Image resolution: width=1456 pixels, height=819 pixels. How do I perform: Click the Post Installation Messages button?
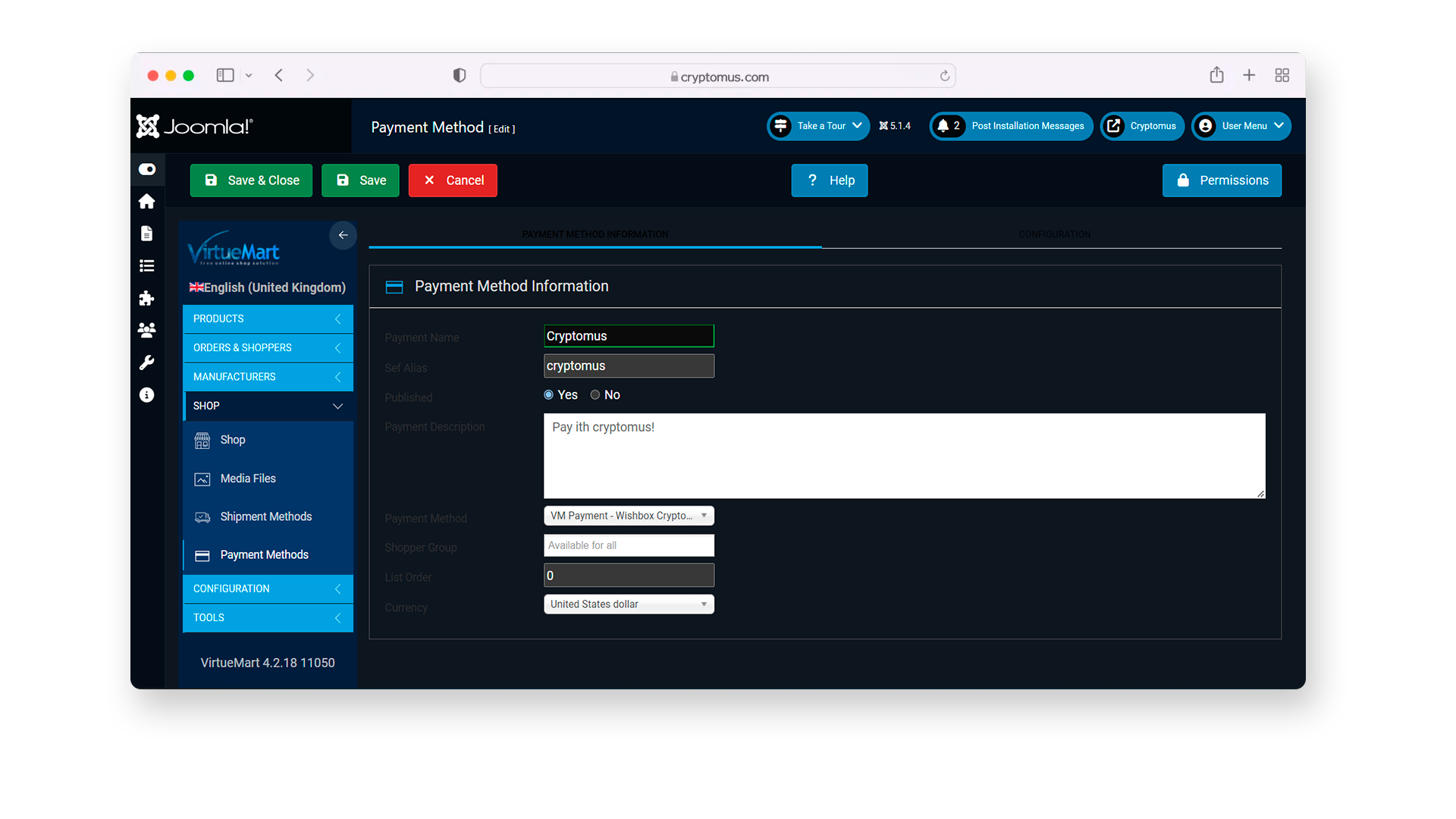tap(1011, 126)
